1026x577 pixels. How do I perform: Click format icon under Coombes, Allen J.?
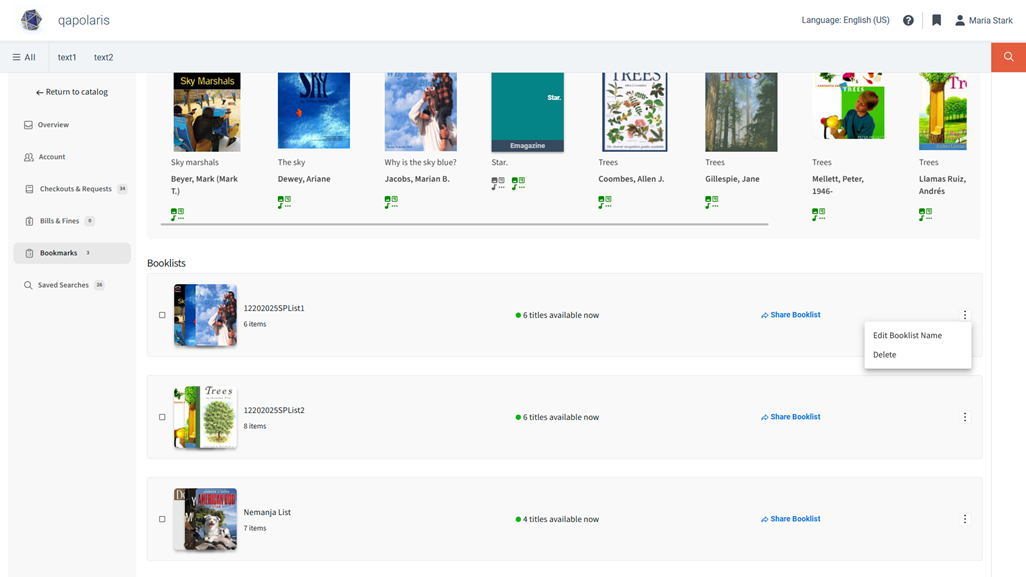(x=605, y=201)
